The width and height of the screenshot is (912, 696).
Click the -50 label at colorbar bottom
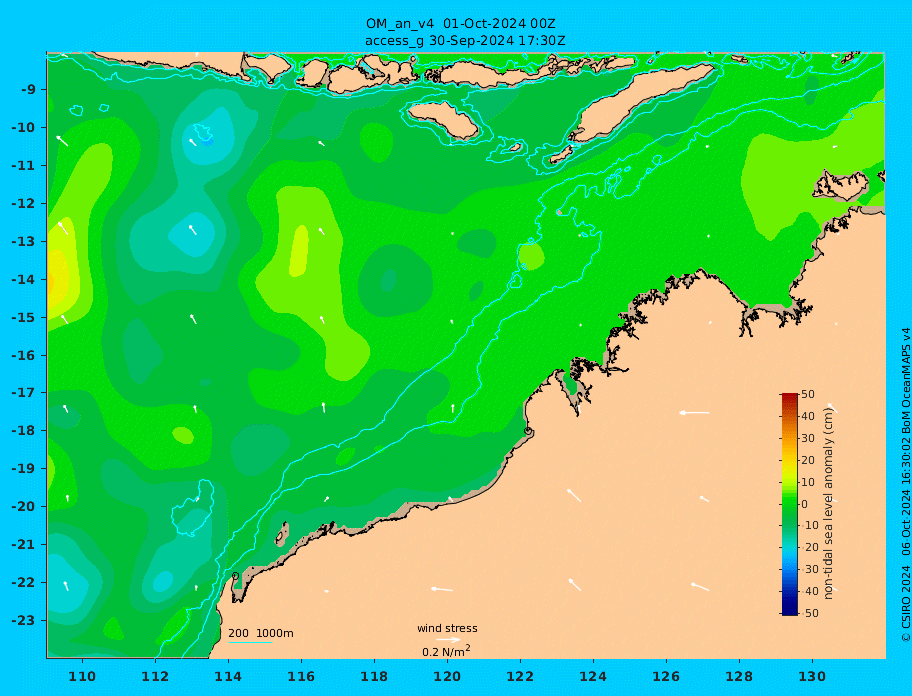point(809,613)
